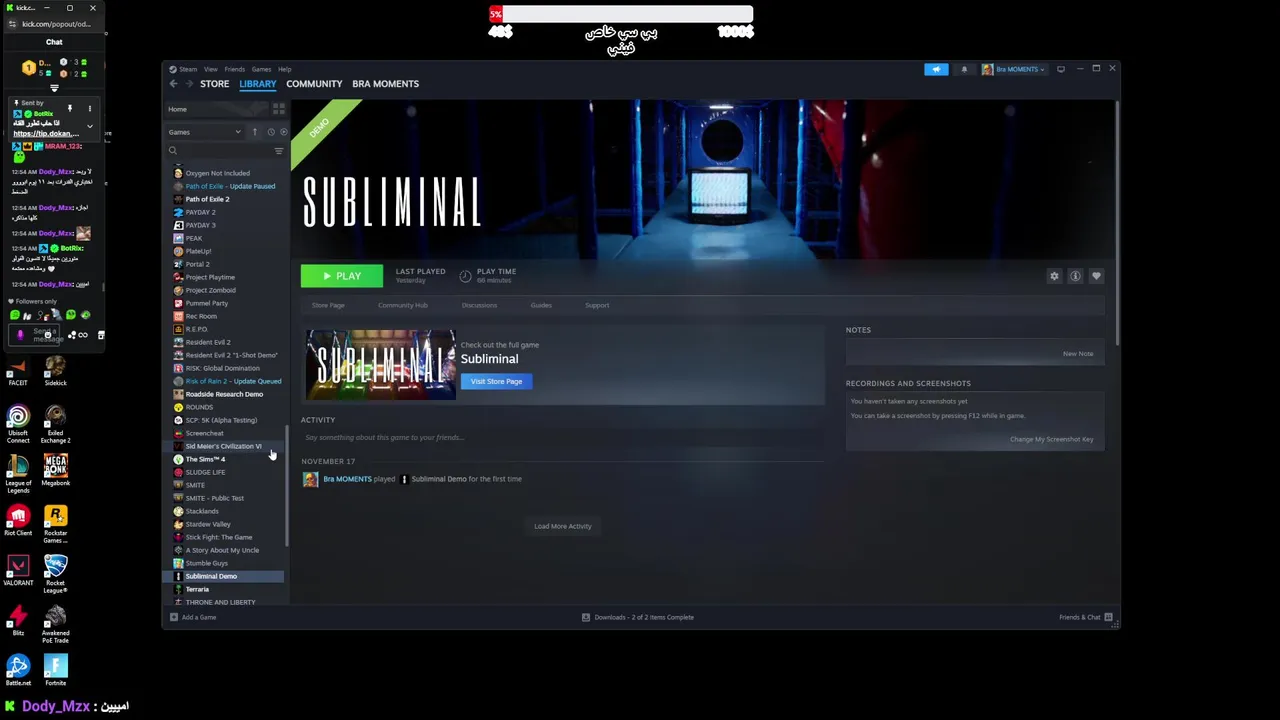The height and width of the screenshot is (720, 1280).
Task: Open the Steam menu
Action: coord(188,69)
